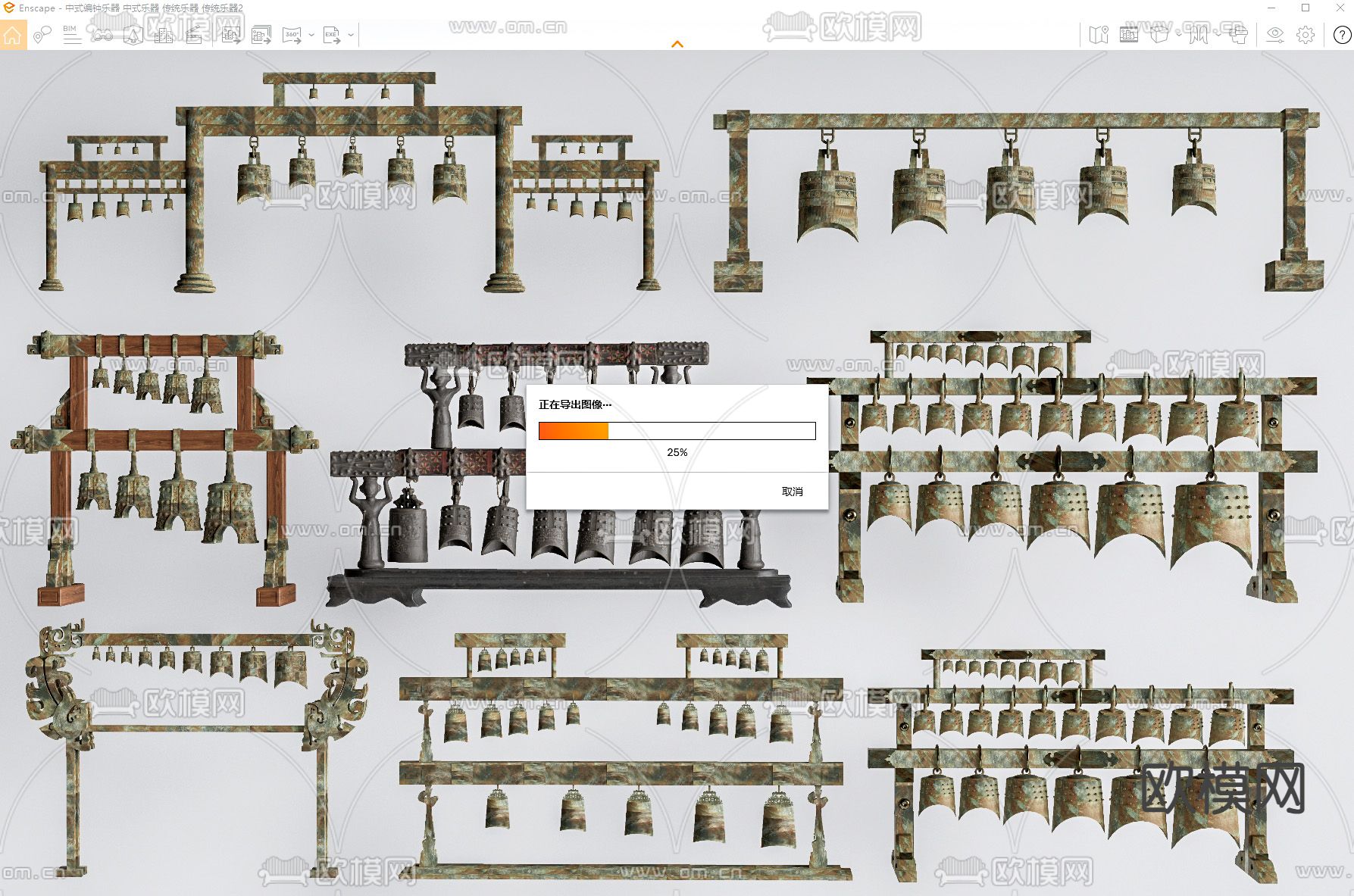
Task: Maximize the Enscape window
Action: (1306, 8)
